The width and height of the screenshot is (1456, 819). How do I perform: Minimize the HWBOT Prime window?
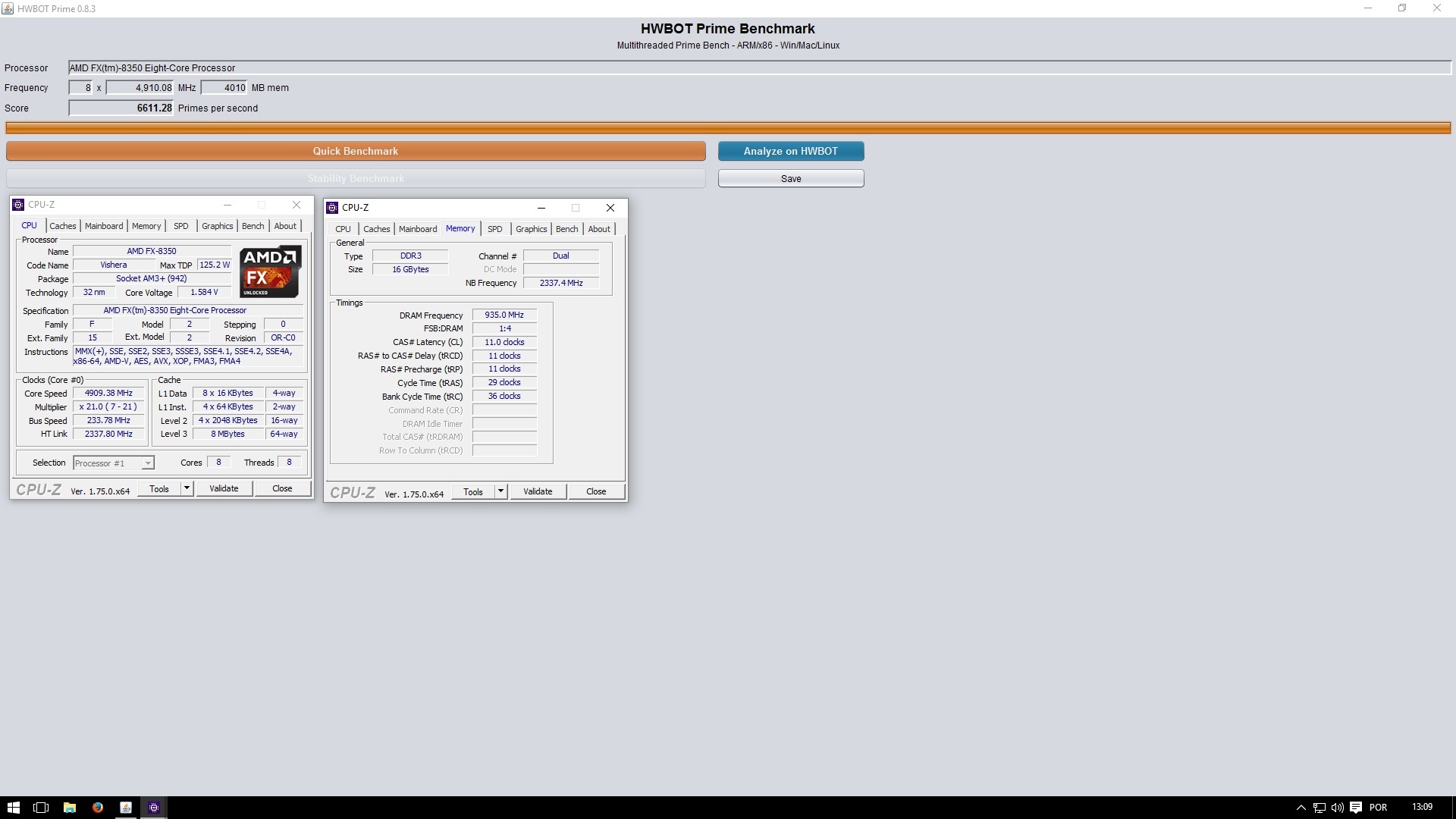click(x=1368, y=8)
